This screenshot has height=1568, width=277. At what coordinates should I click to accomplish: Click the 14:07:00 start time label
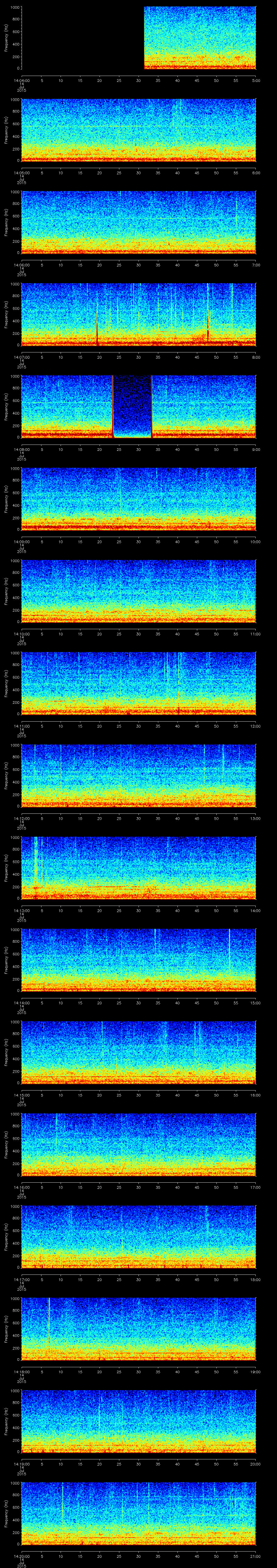coord(21,357)
